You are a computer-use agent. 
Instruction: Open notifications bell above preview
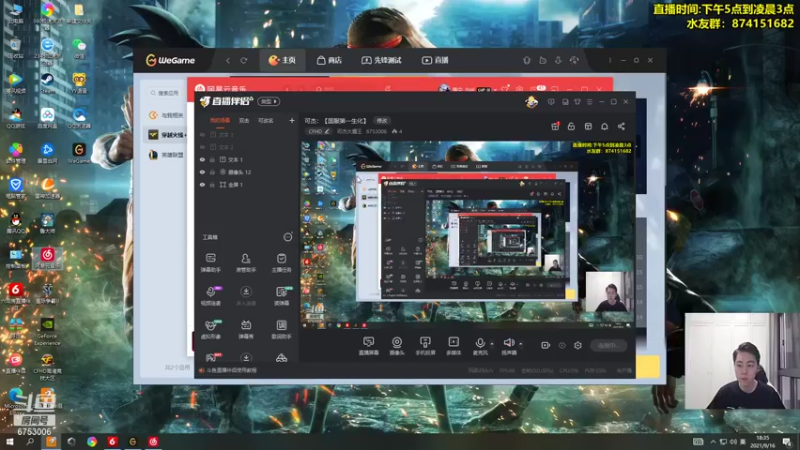[x=605, y=126]
